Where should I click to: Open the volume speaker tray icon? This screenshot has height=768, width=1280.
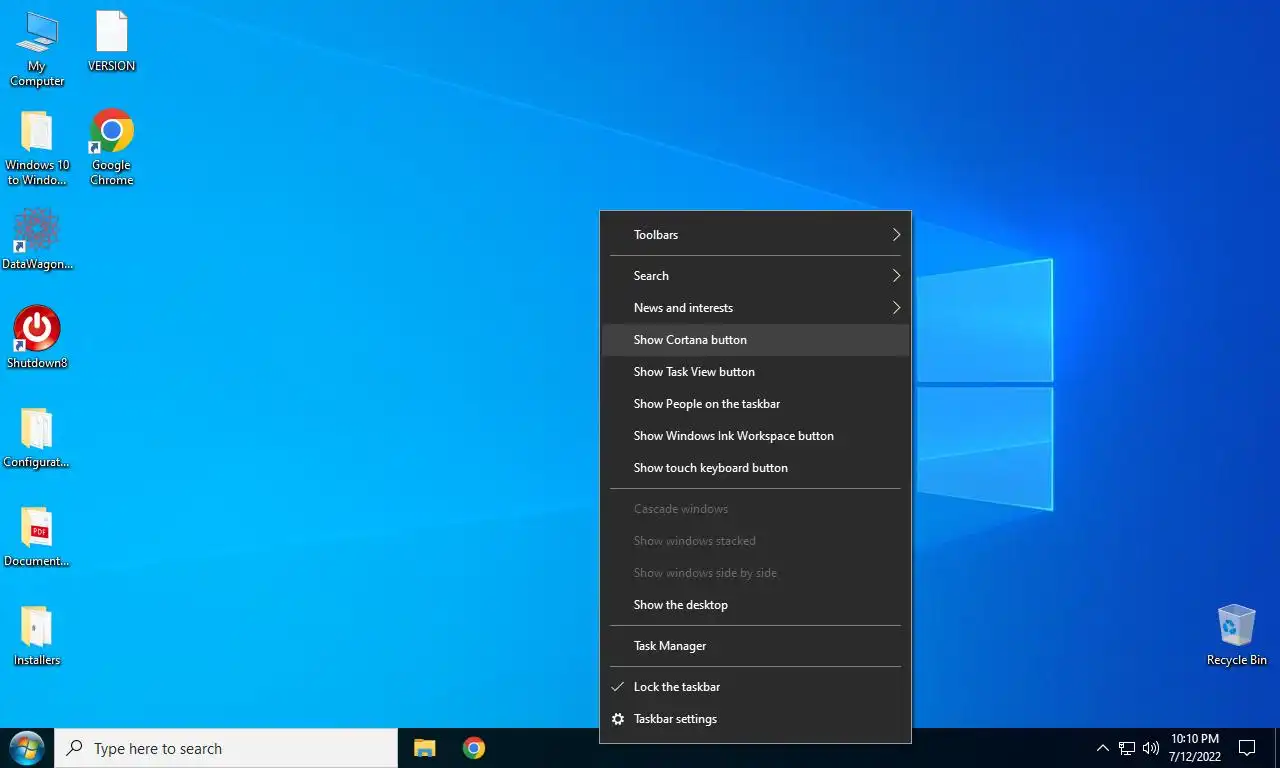pos(1151,748)
